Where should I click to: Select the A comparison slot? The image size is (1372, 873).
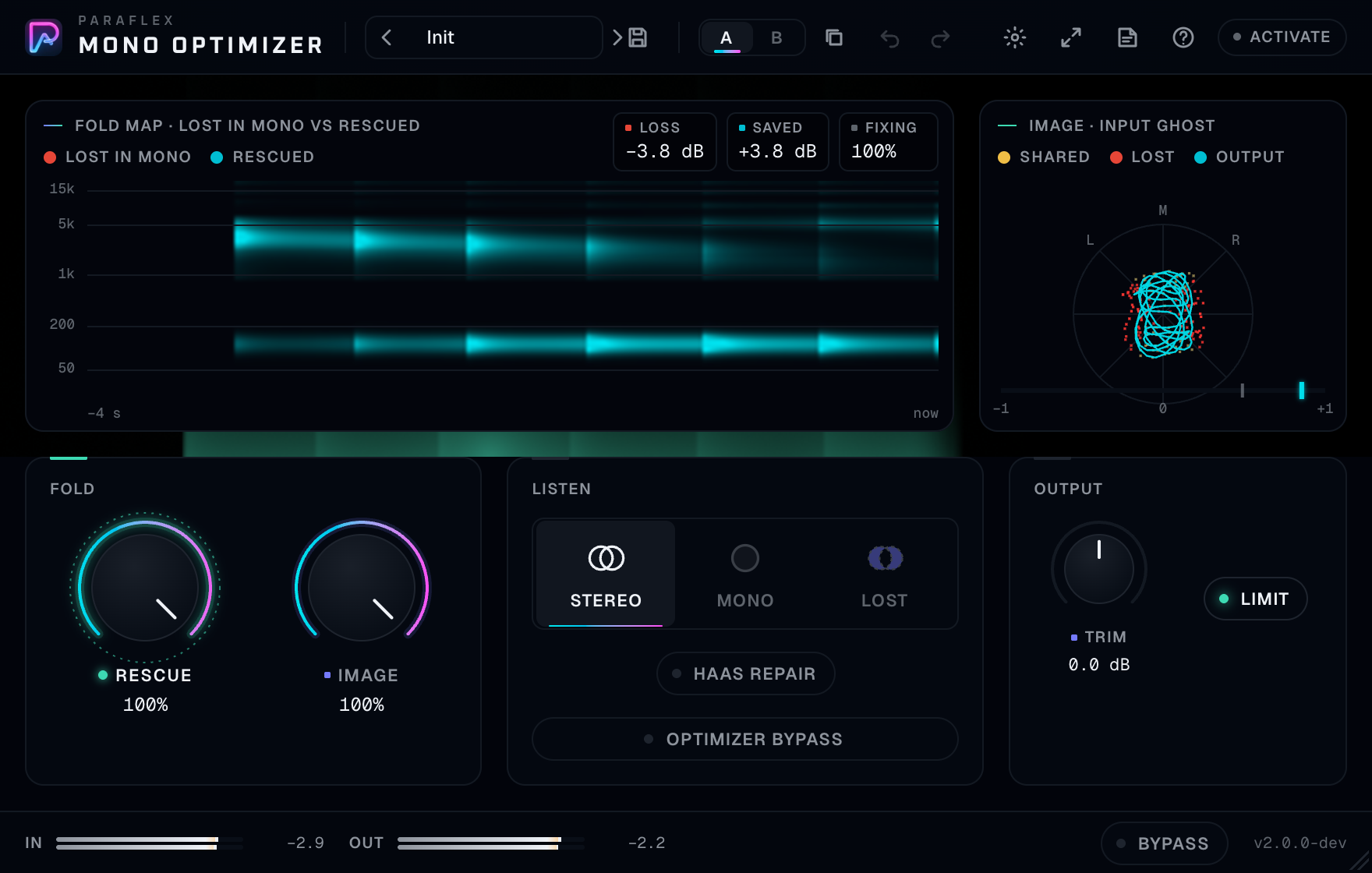pos(727,37)
